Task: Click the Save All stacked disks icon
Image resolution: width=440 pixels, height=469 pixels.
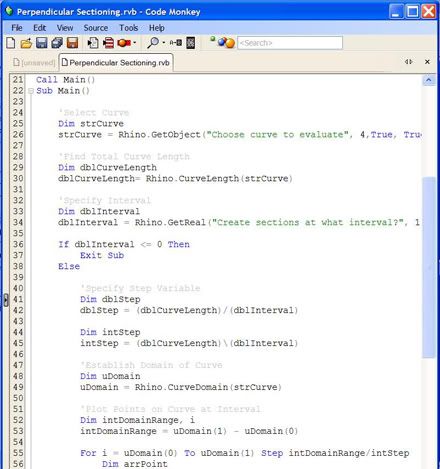Action: tap(57, 43)
